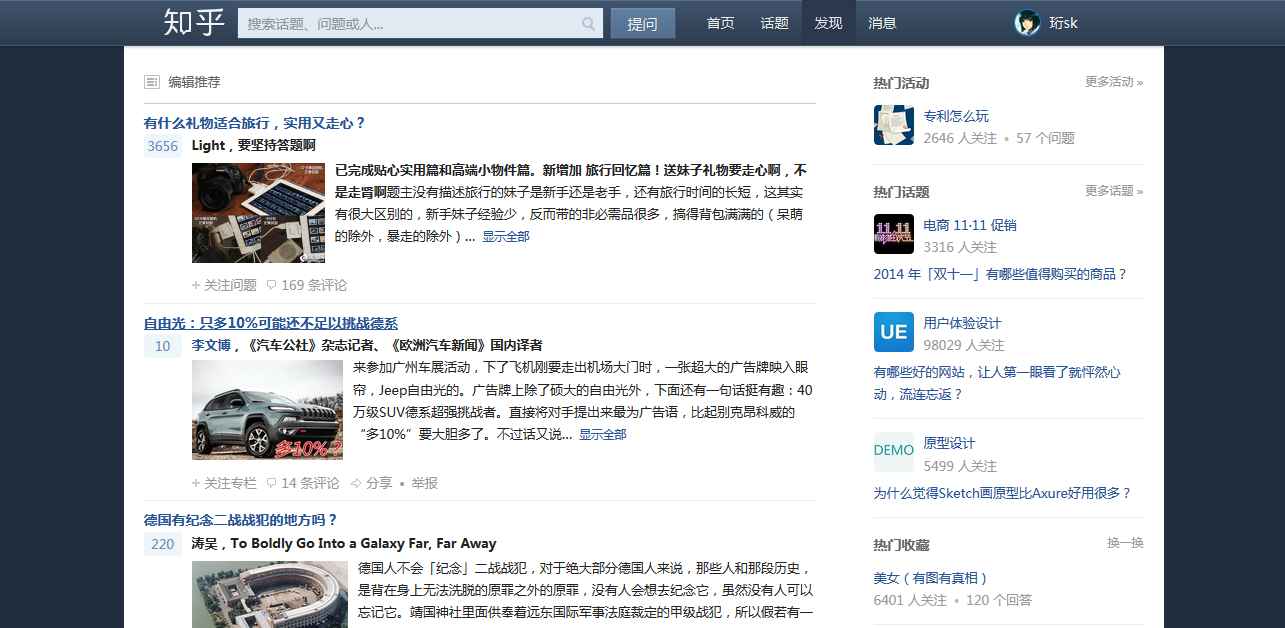
Task: Click the 10 vote count
Action: 163,346
